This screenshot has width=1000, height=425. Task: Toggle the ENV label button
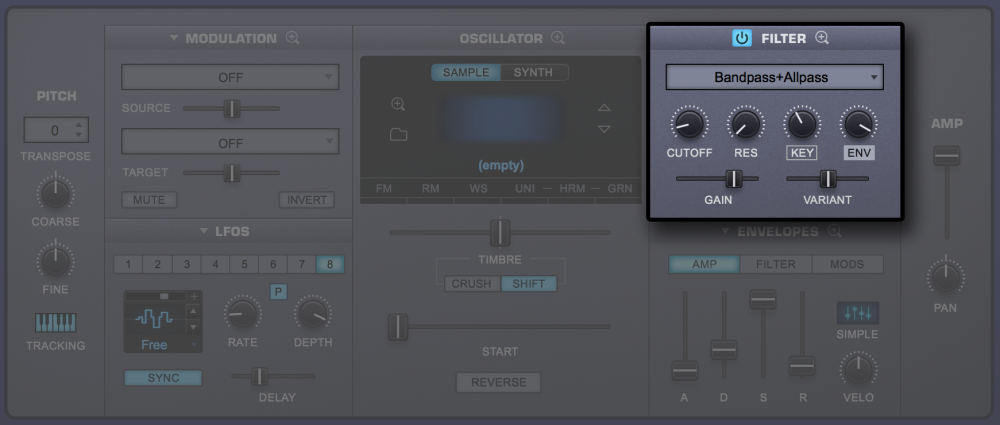(858, 153)
